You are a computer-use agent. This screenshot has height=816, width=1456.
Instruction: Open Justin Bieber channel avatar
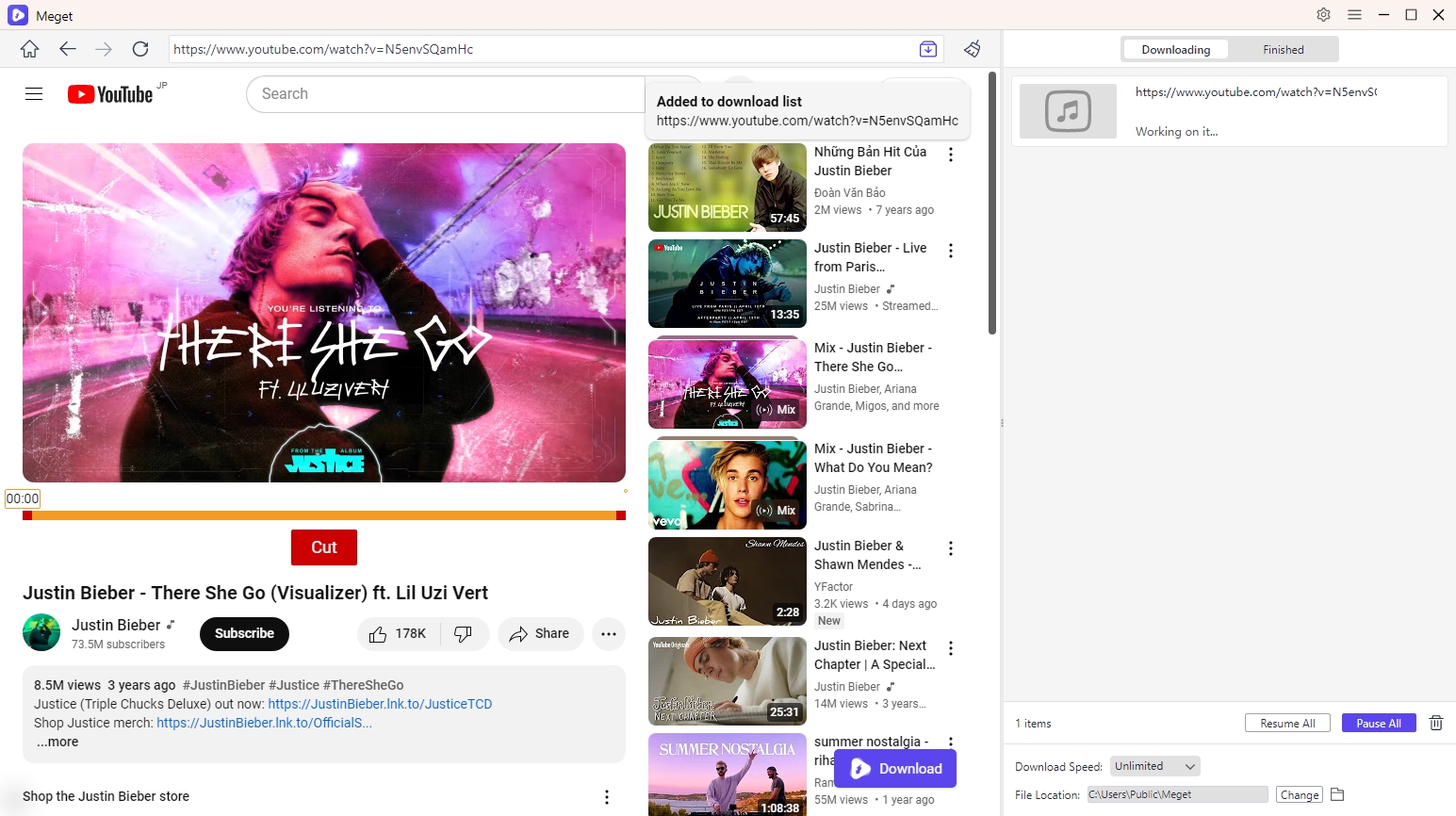pyautogui.click(x=41, y=632)
